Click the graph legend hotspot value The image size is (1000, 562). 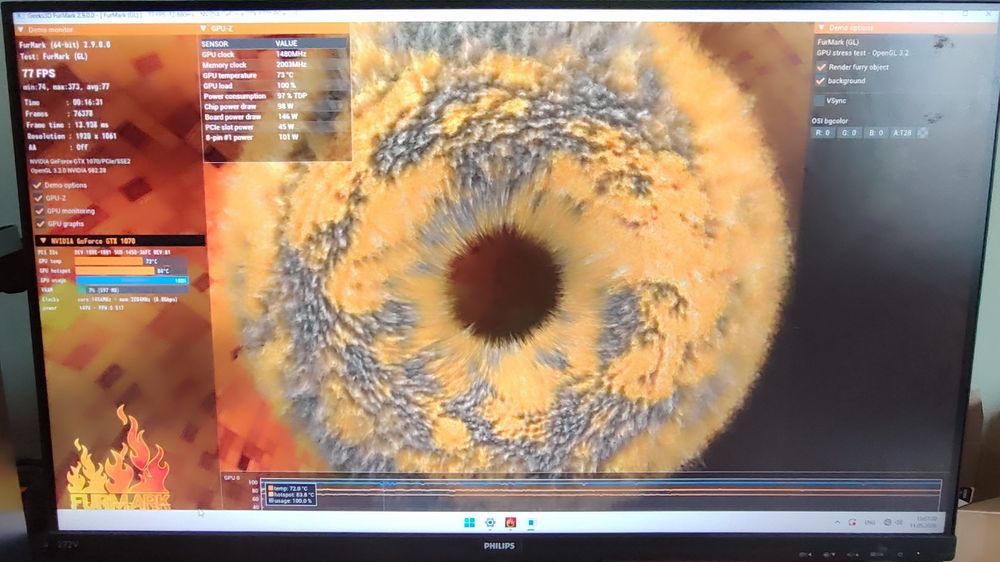pyautogui.click(x=291, y=494)
